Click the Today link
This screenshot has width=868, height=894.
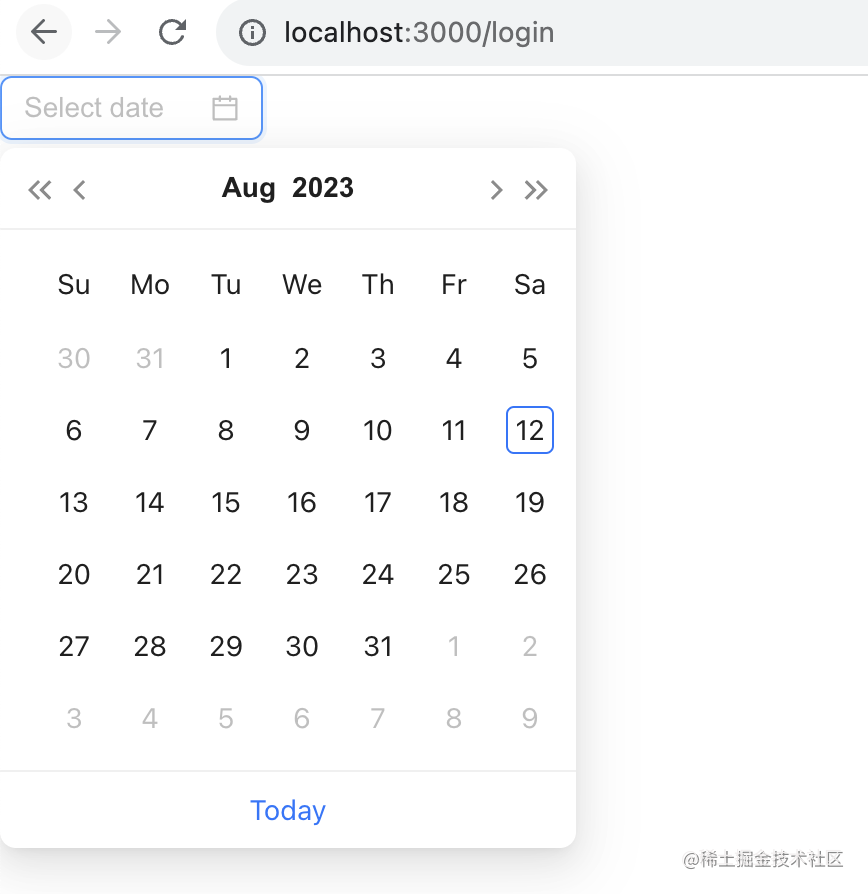(x=288, y=810)
